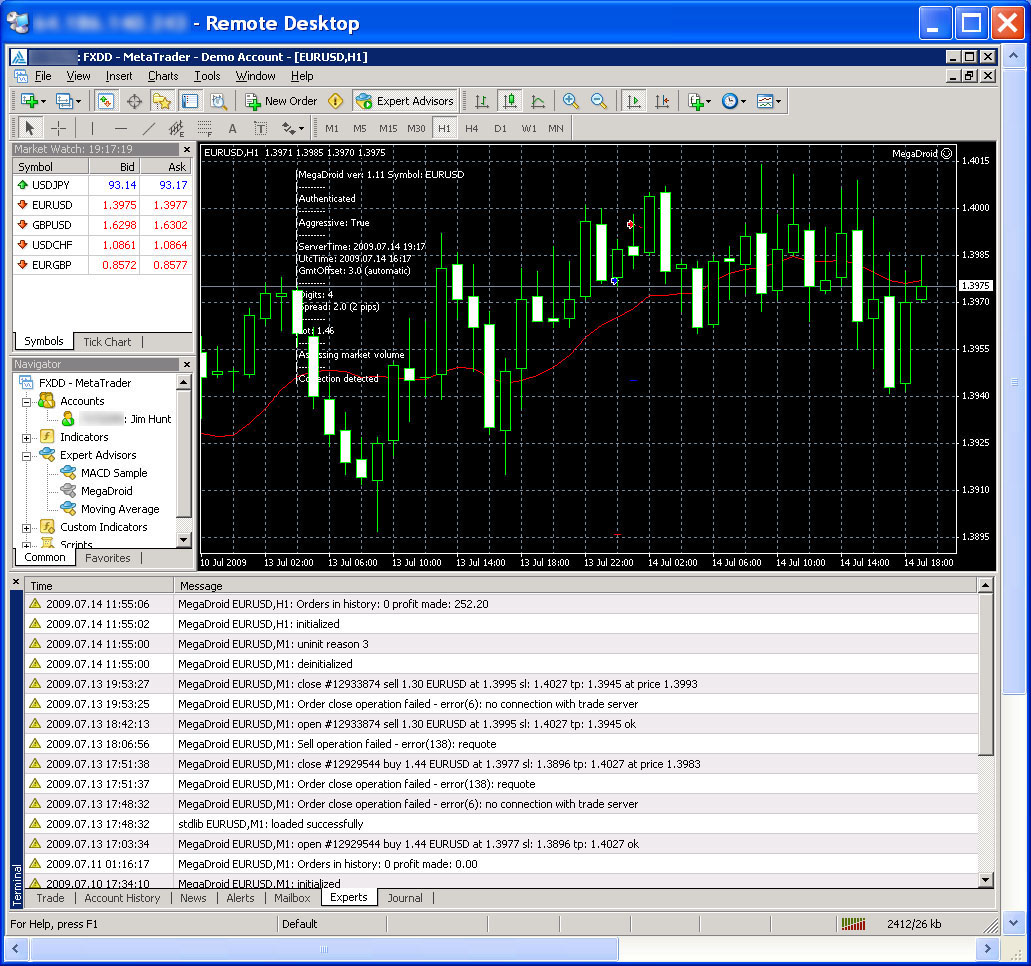Switch to Account History tab
This screenshot has width=1031, height=966.
122,898
